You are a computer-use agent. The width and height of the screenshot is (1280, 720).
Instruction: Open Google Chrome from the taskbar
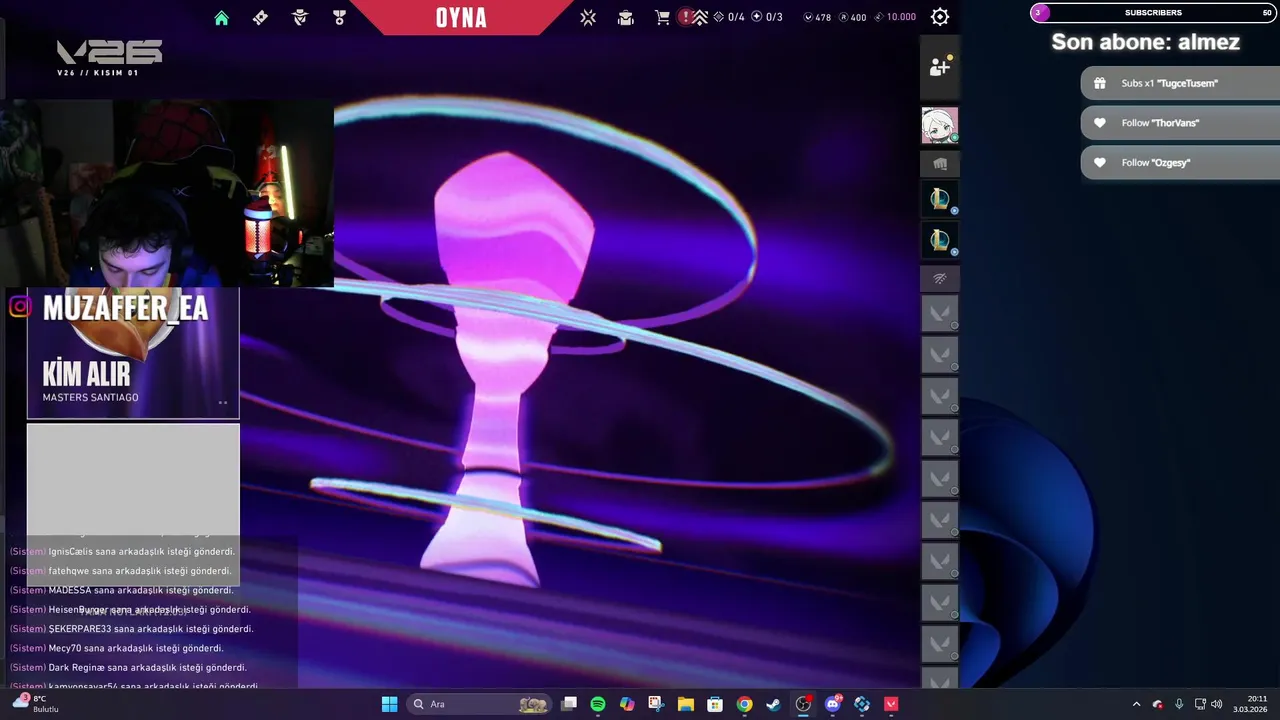[x=744, y=704]
